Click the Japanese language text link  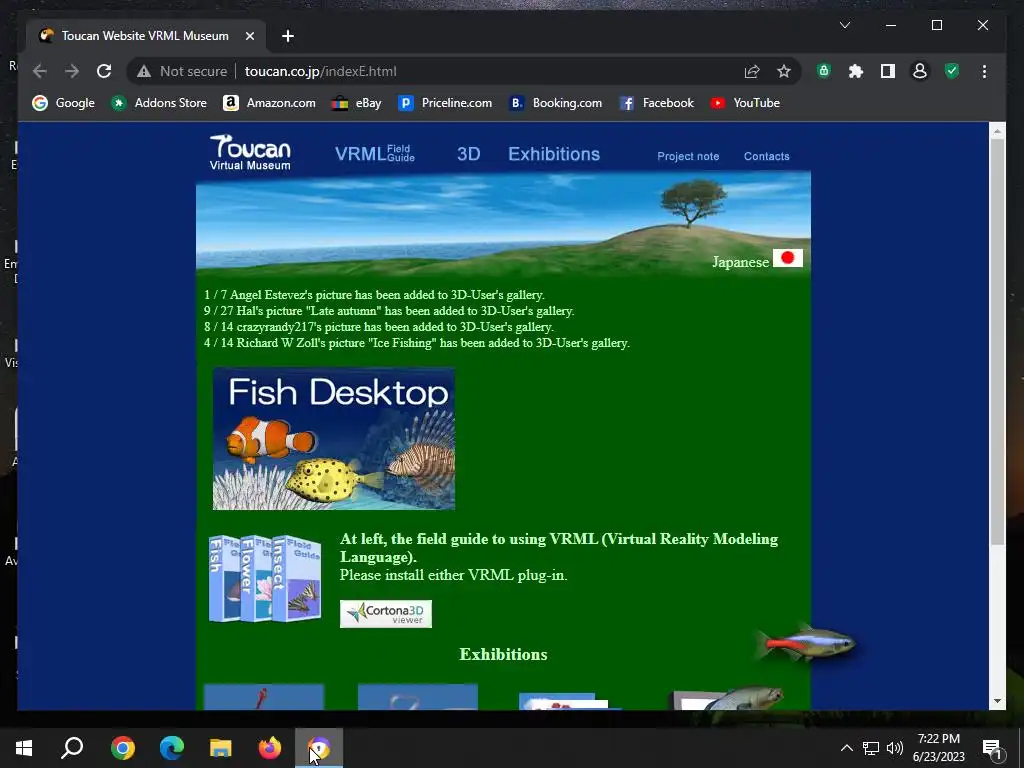point(740,262)
